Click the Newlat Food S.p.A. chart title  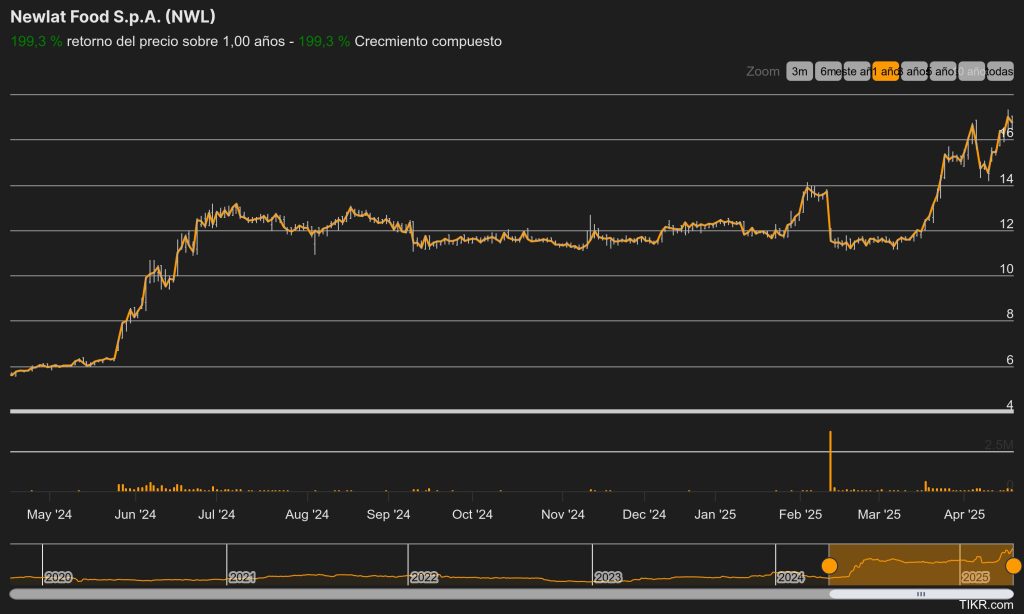coord(112,17)
